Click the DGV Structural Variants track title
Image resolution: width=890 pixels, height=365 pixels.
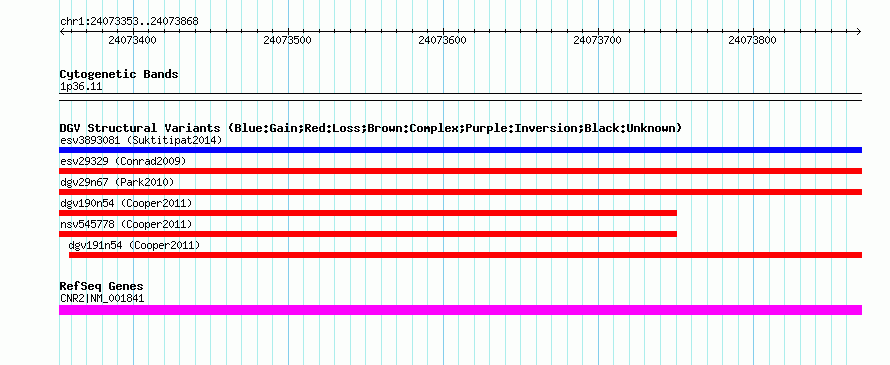coord(371,128)
